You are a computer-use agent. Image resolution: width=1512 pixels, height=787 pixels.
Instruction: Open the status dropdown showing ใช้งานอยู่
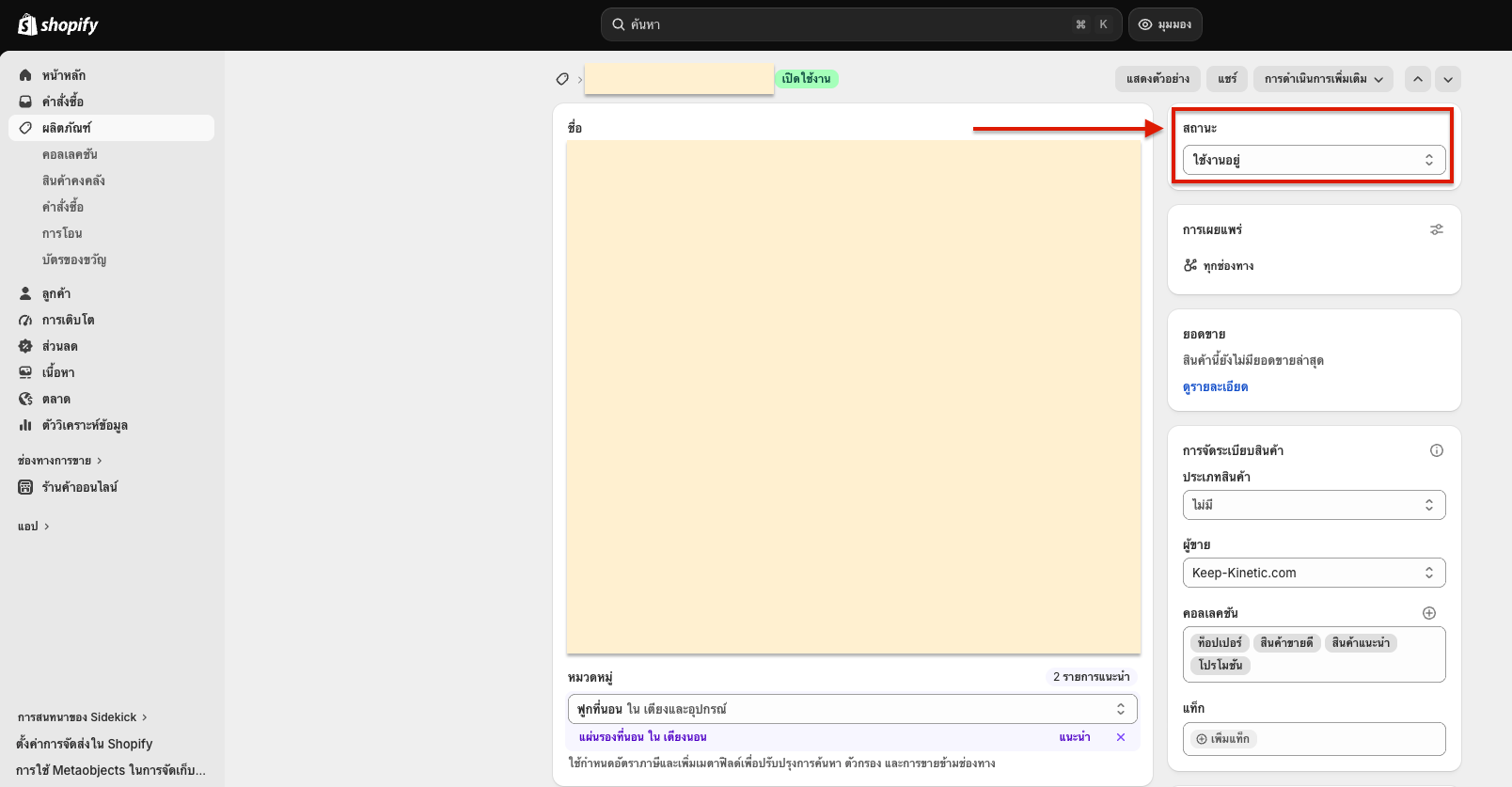[x=1314, y=160]
